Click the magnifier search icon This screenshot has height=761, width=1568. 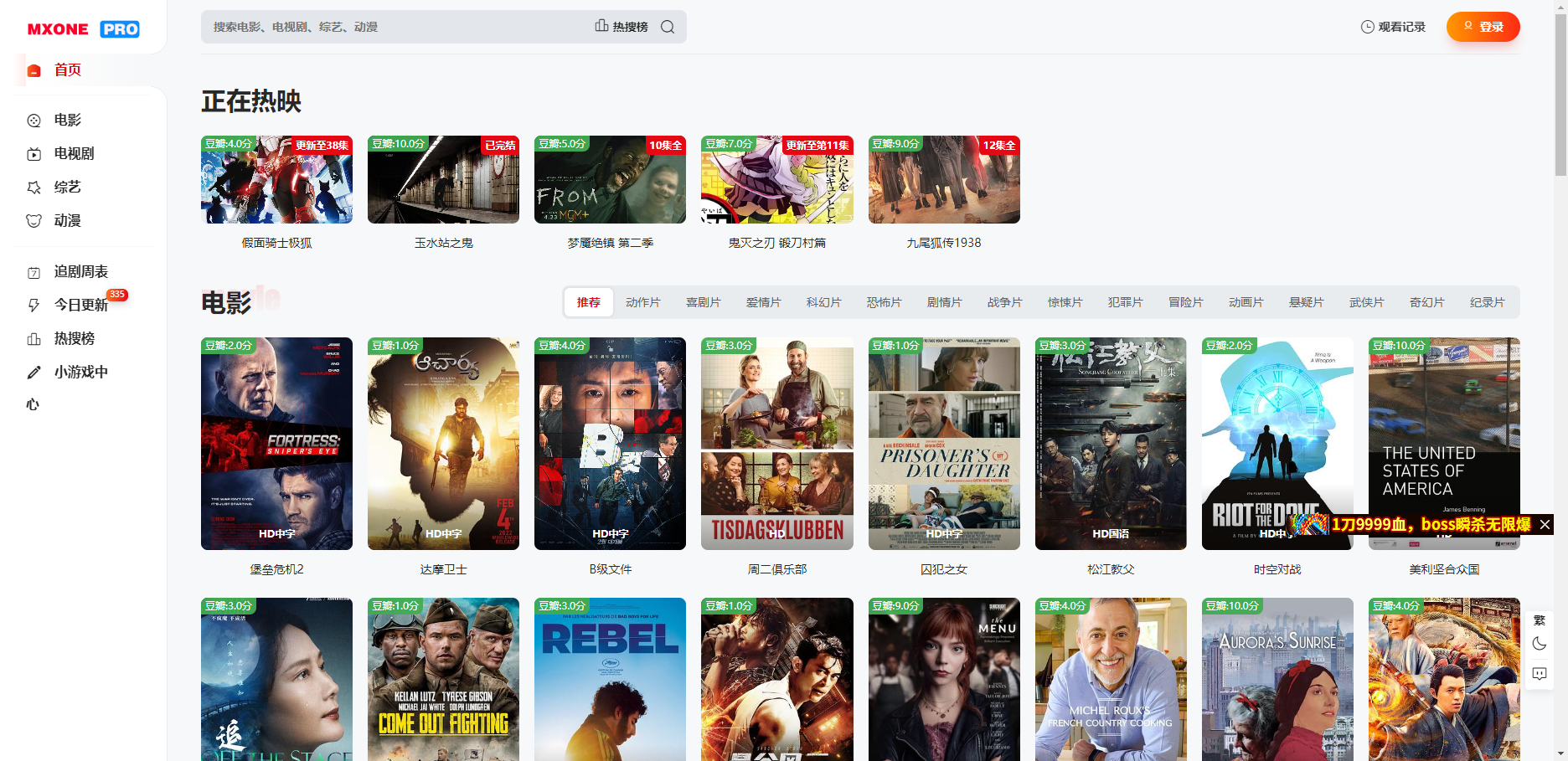[668, 27]
